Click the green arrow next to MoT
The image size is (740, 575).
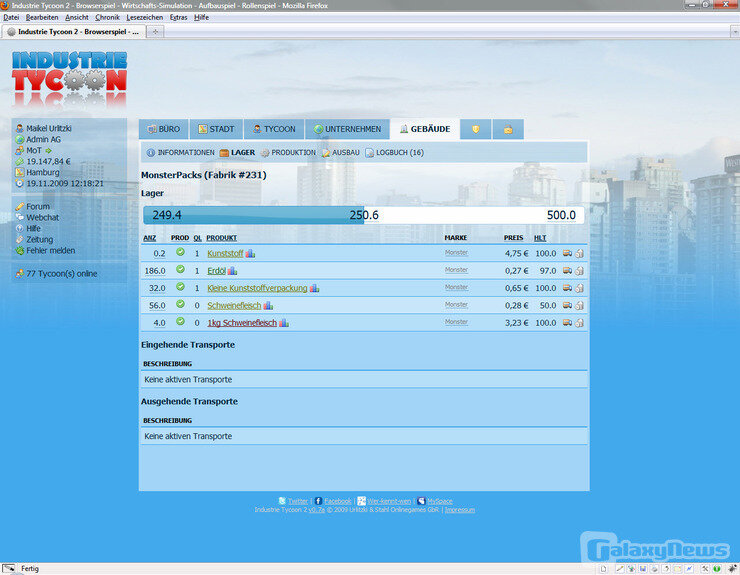pos(48,151)
